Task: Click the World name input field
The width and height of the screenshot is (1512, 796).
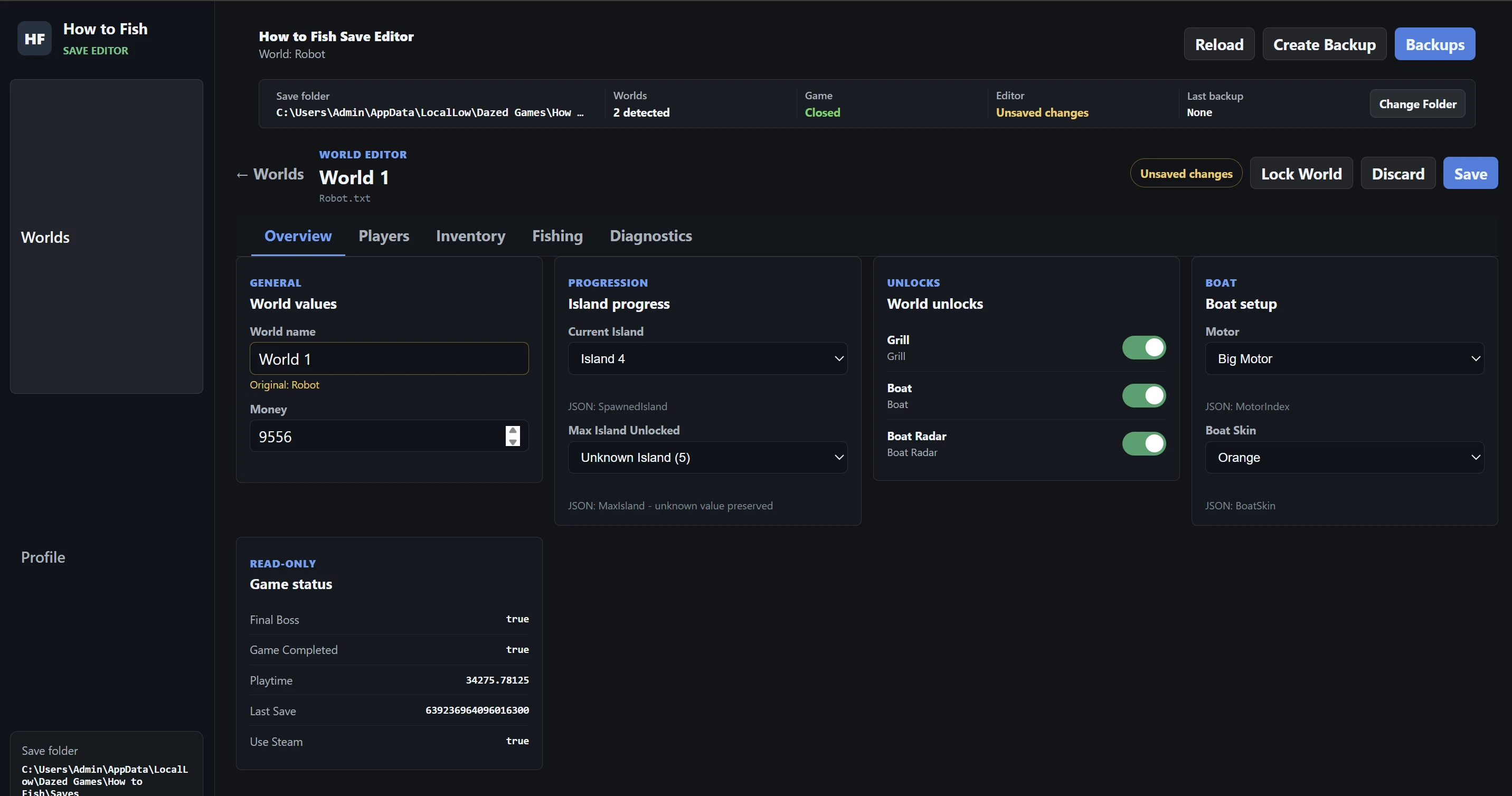Action: (x=389, y=358)
